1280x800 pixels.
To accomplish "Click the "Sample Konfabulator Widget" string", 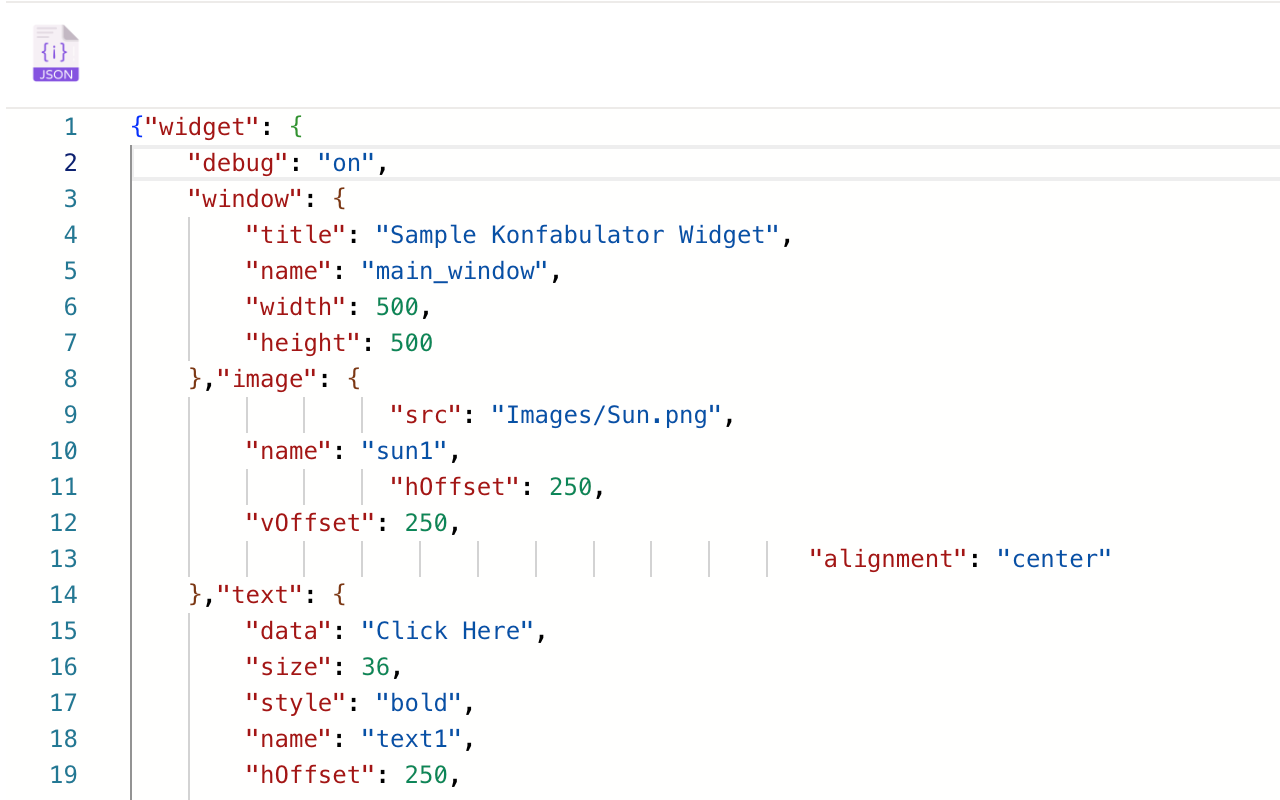I will 578,235.
